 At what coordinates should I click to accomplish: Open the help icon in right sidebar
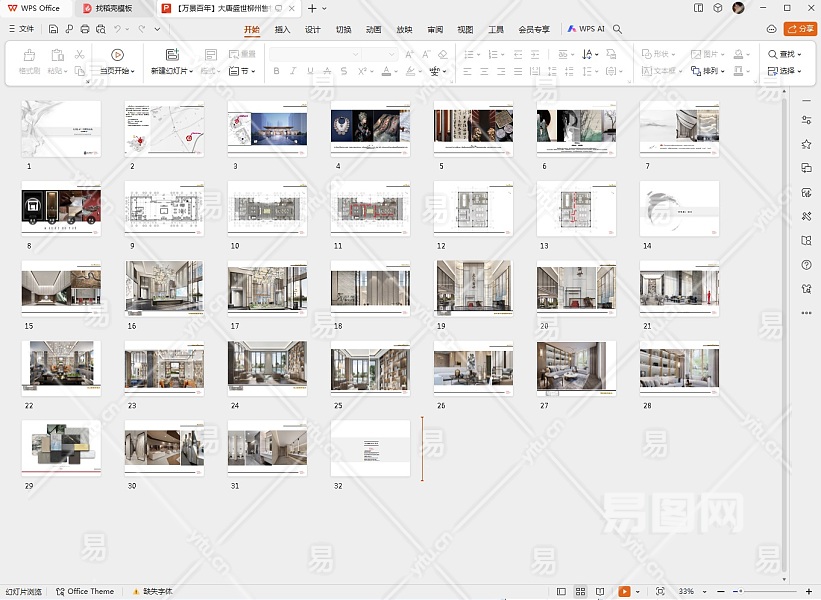(x=806, y=265)
